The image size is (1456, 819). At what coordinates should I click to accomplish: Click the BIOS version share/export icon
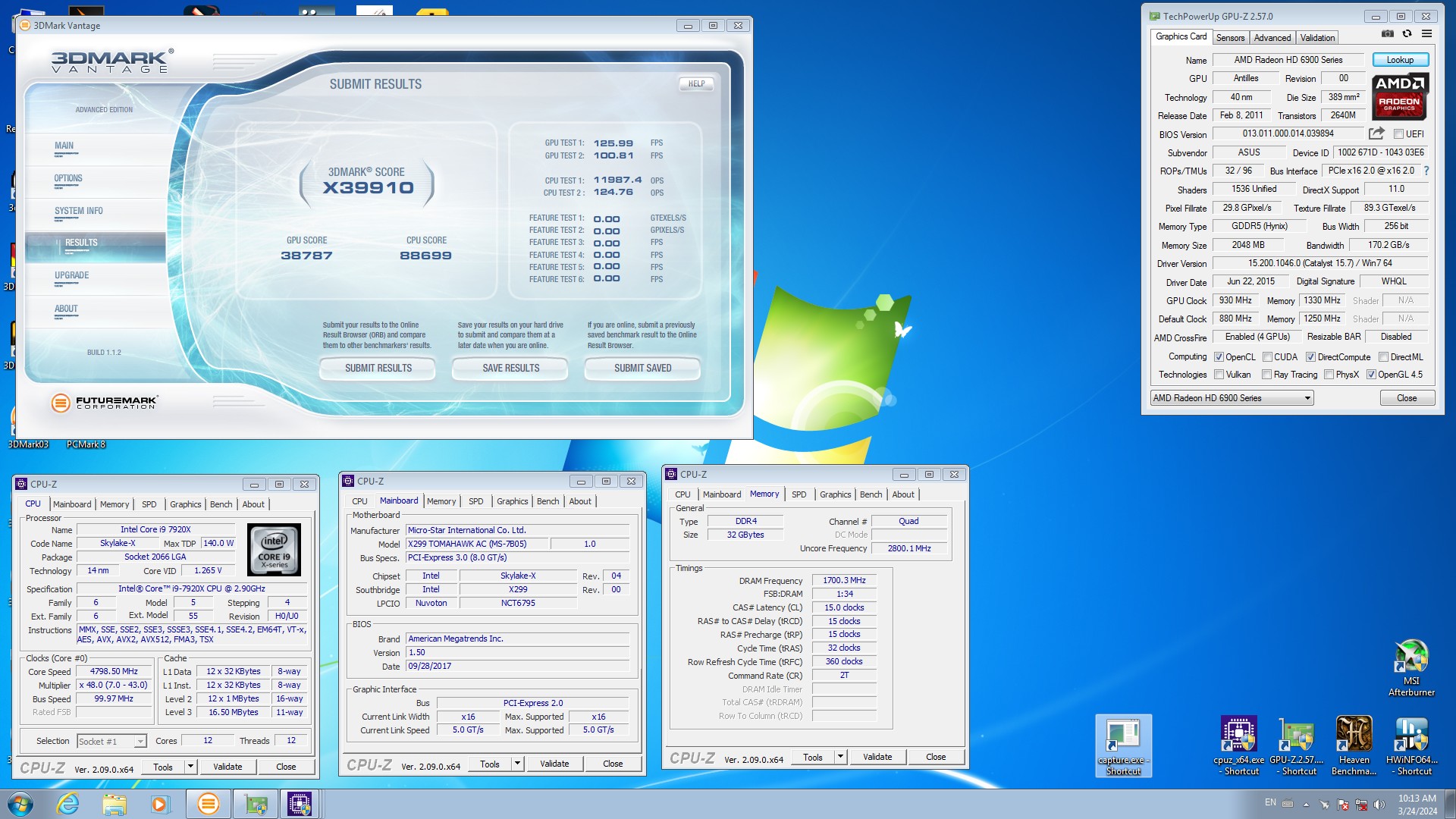(x=1376, y=133)
